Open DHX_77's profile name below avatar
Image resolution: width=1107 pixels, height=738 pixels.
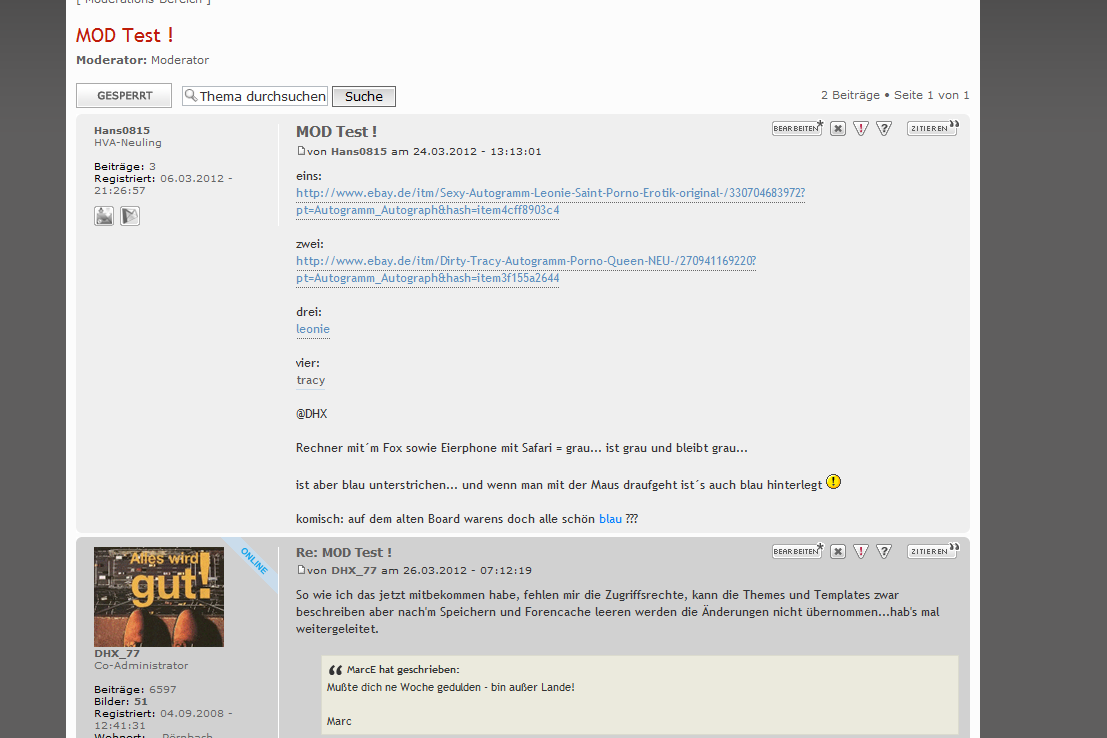coord(117,653)
